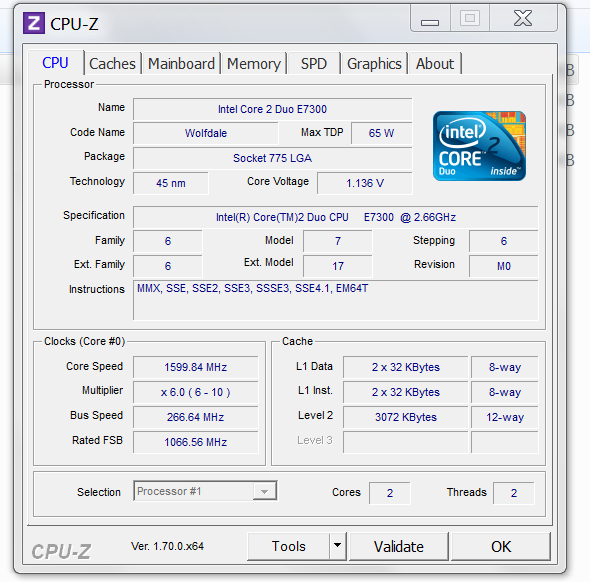Image resolution: width=590 pixels, height=582 pixels.
Task: Close the CPU-Z window
Action: click(x=523, y=18)
